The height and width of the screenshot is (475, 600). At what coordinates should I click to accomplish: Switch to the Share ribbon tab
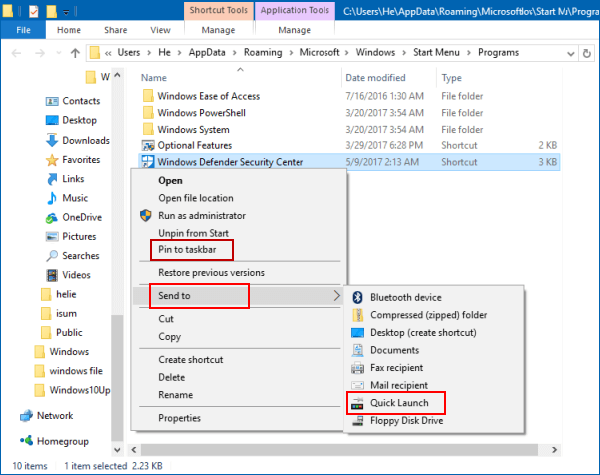click(x=116, y=30)
